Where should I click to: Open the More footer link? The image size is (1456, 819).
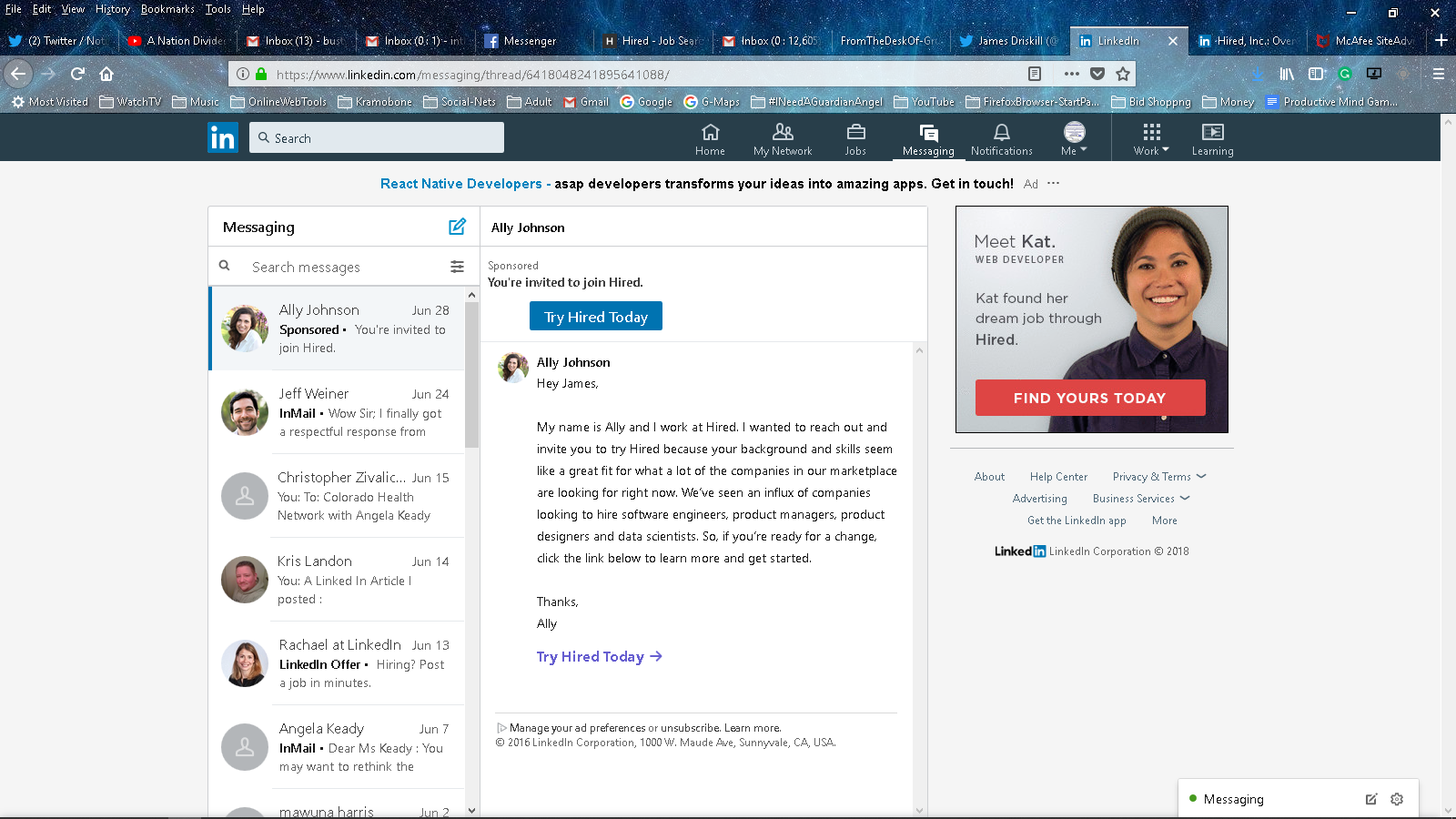[1165, 521]
